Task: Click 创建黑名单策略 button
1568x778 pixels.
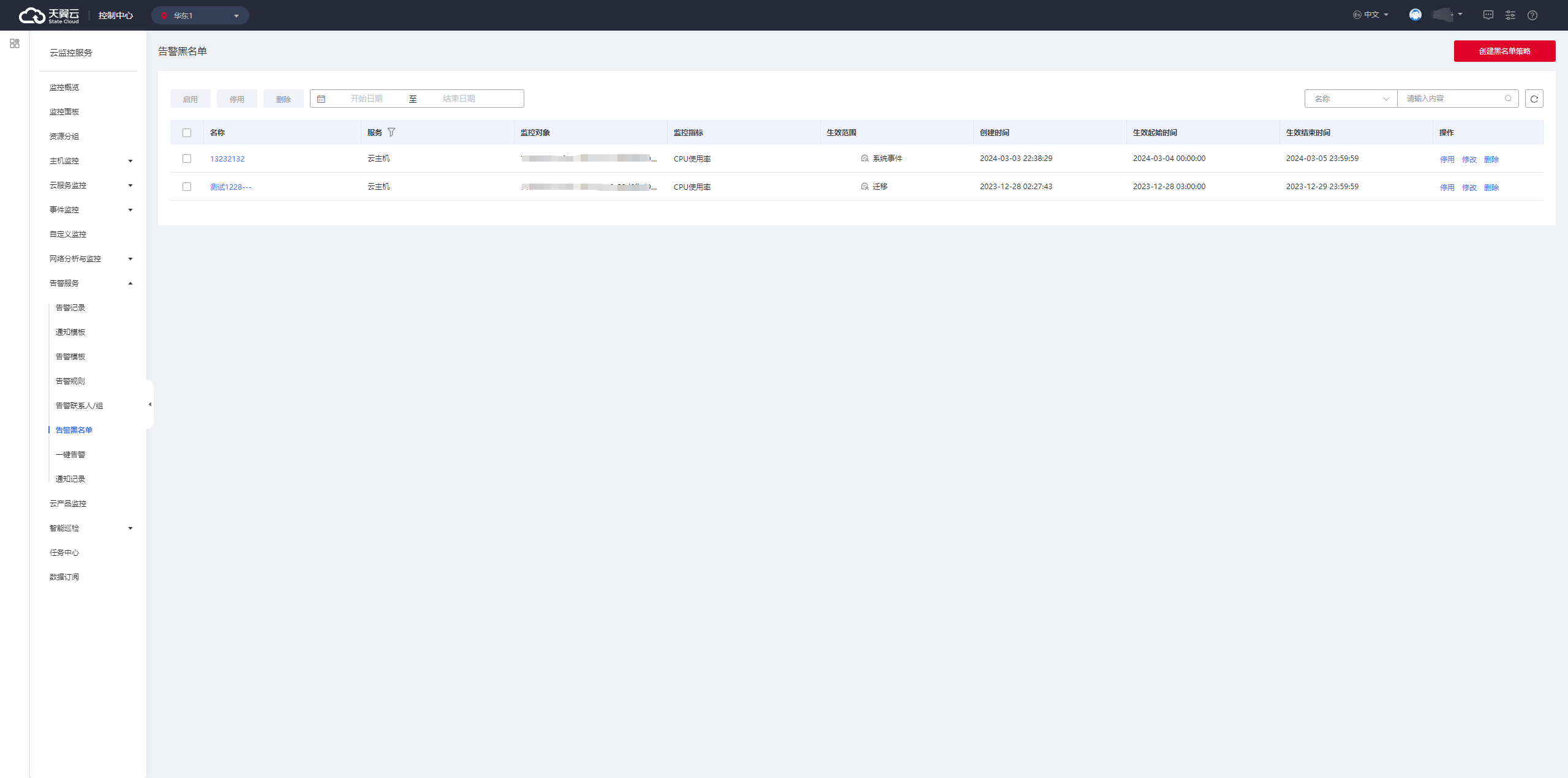Action: point(1504,51)
